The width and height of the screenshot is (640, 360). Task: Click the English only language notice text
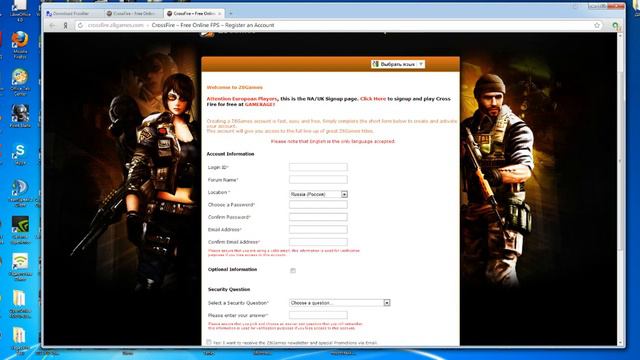[333, 141]
